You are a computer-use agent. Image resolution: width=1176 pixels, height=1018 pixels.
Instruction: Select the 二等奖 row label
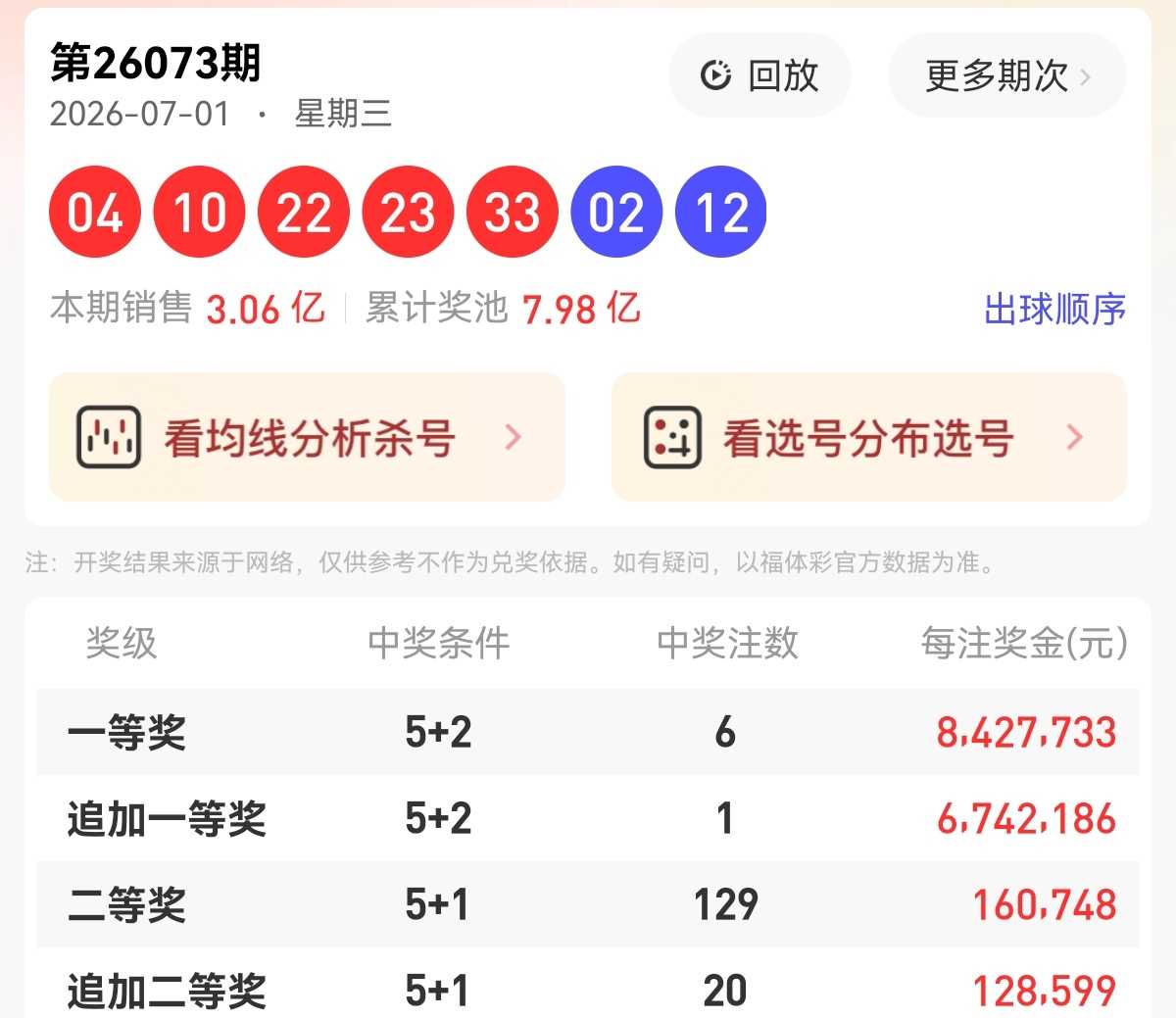tap(126, 905)
